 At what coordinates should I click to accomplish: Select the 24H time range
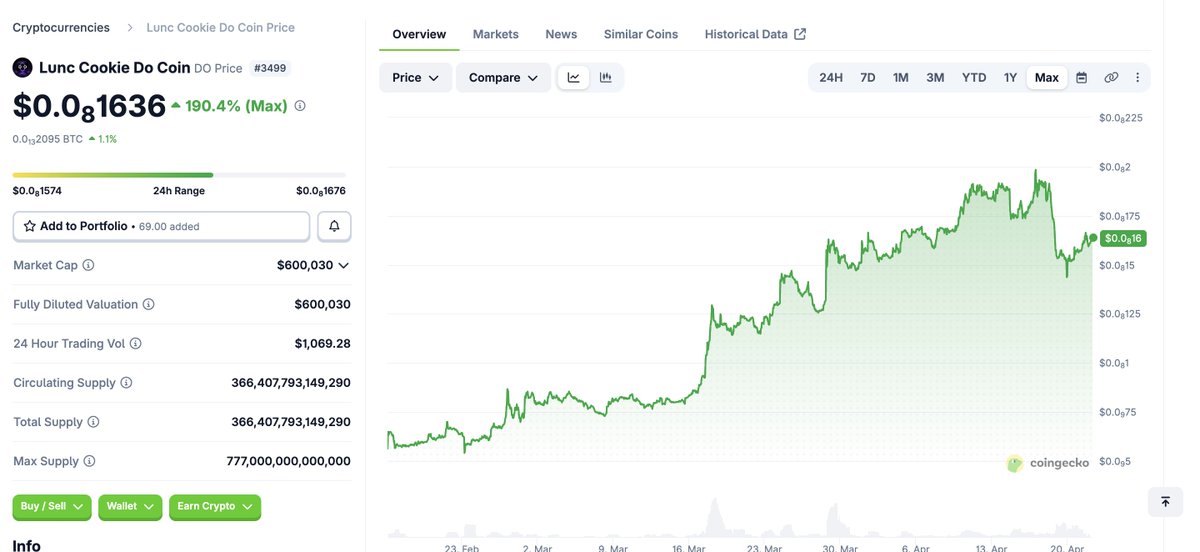point(831,77)
